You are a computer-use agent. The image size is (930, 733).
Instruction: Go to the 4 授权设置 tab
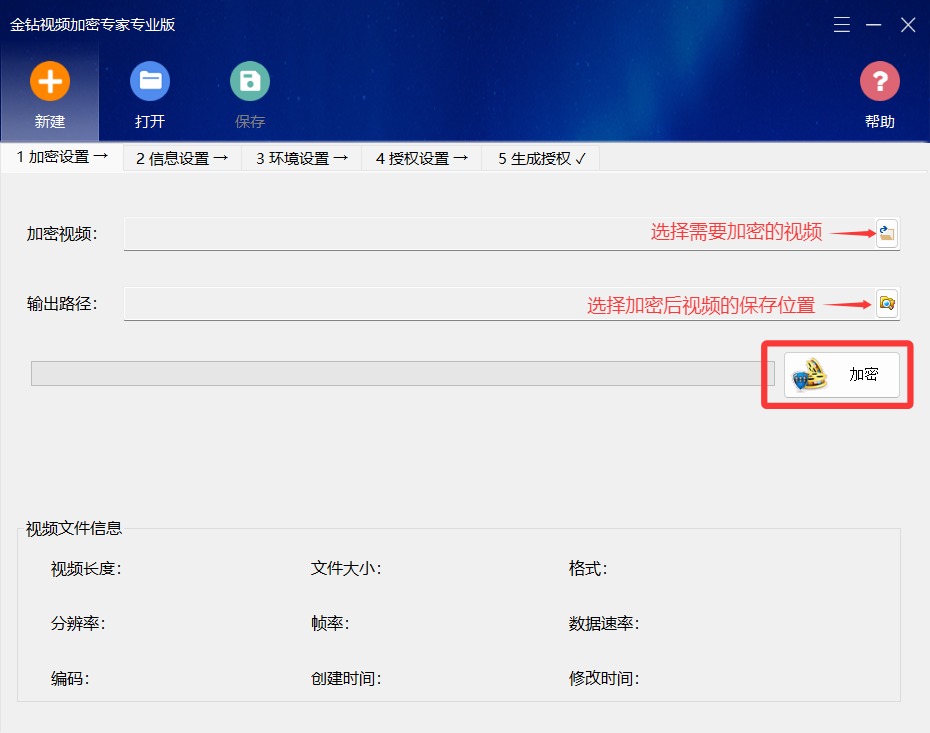pyautogui.click(x=422, y=158)
